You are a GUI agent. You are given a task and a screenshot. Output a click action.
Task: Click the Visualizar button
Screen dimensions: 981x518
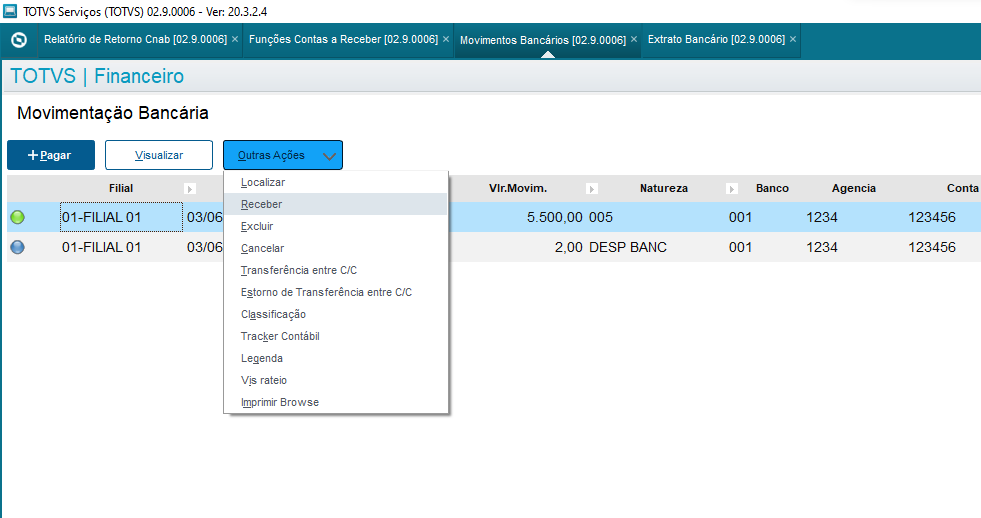(159, 155)
